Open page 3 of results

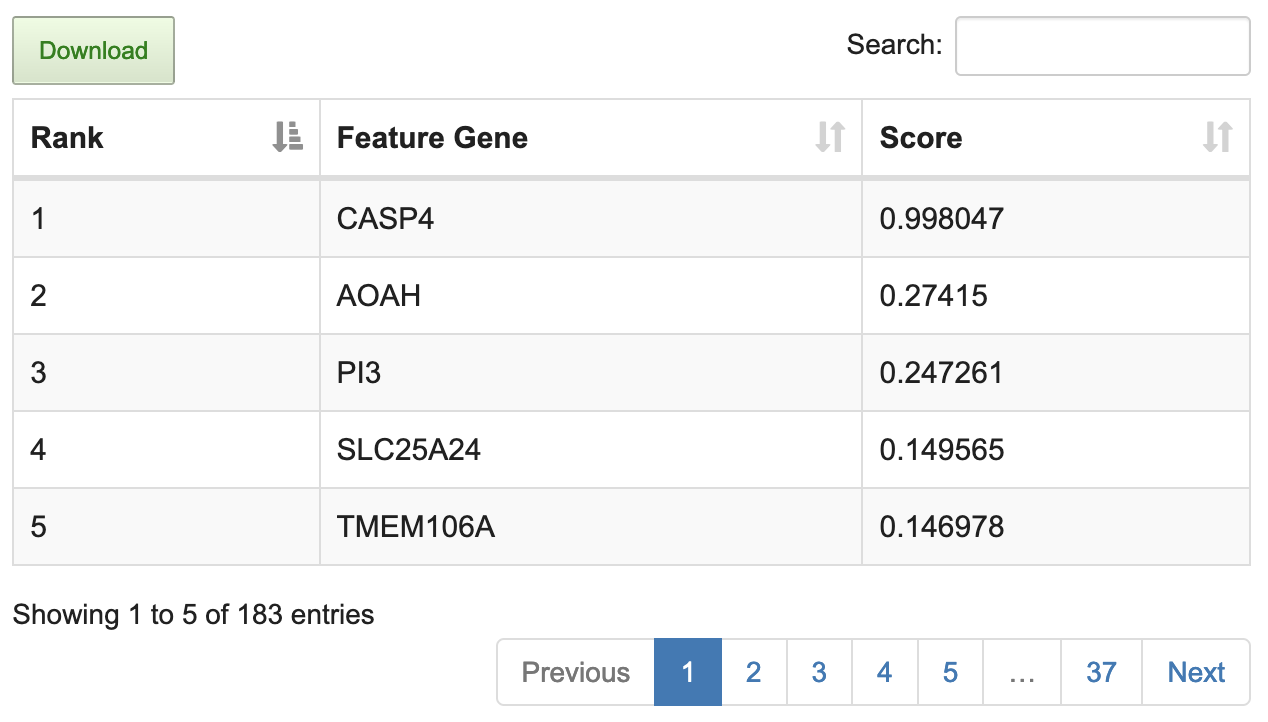tap(819, 672)
